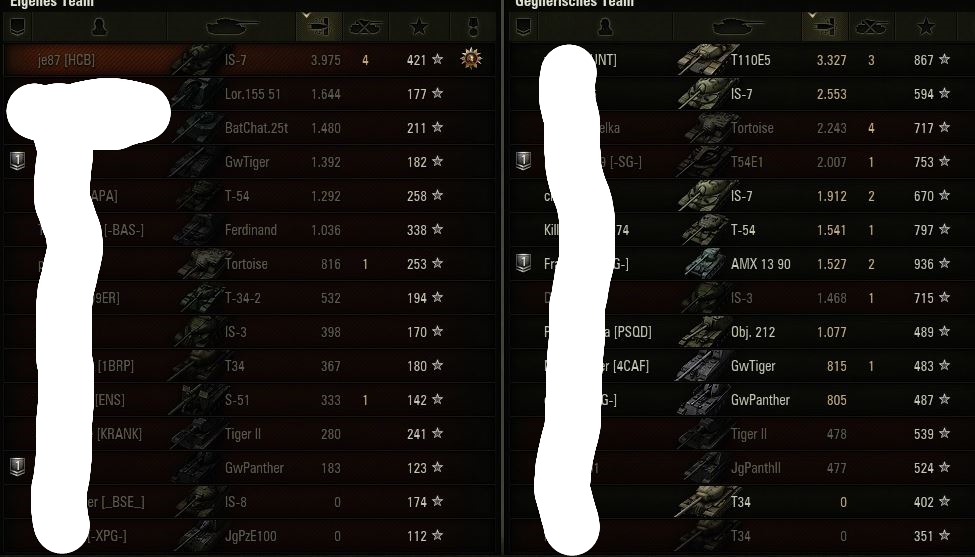Select the own team Lor.155 51 row
The height and width of the screenshot is (557, 975).
[x=249, y=94]
